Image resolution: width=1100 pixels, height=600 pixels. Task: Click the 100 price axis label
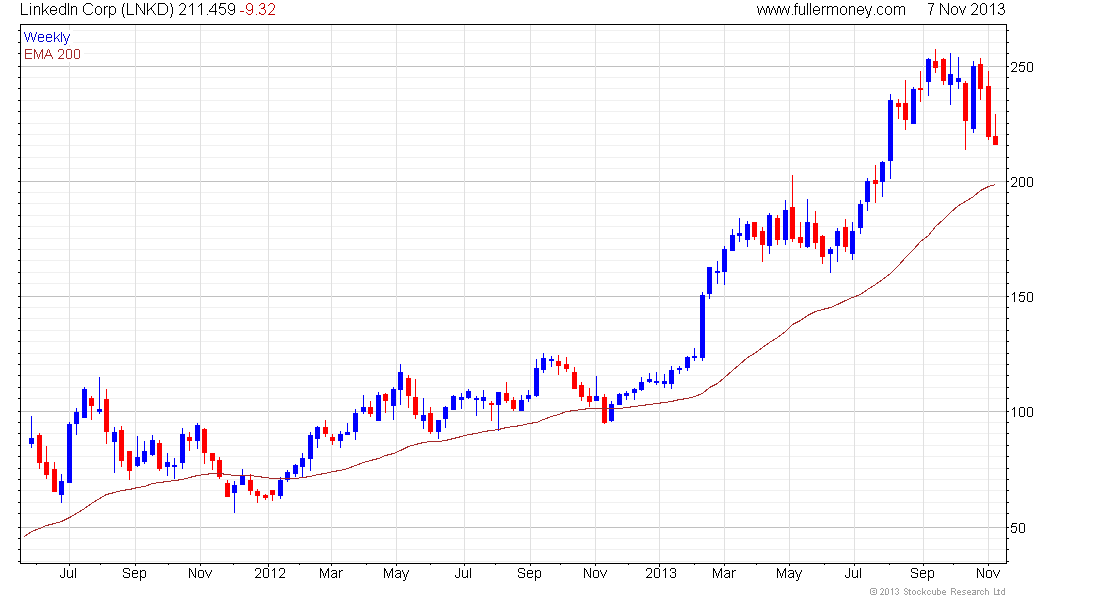[1021, 413]
